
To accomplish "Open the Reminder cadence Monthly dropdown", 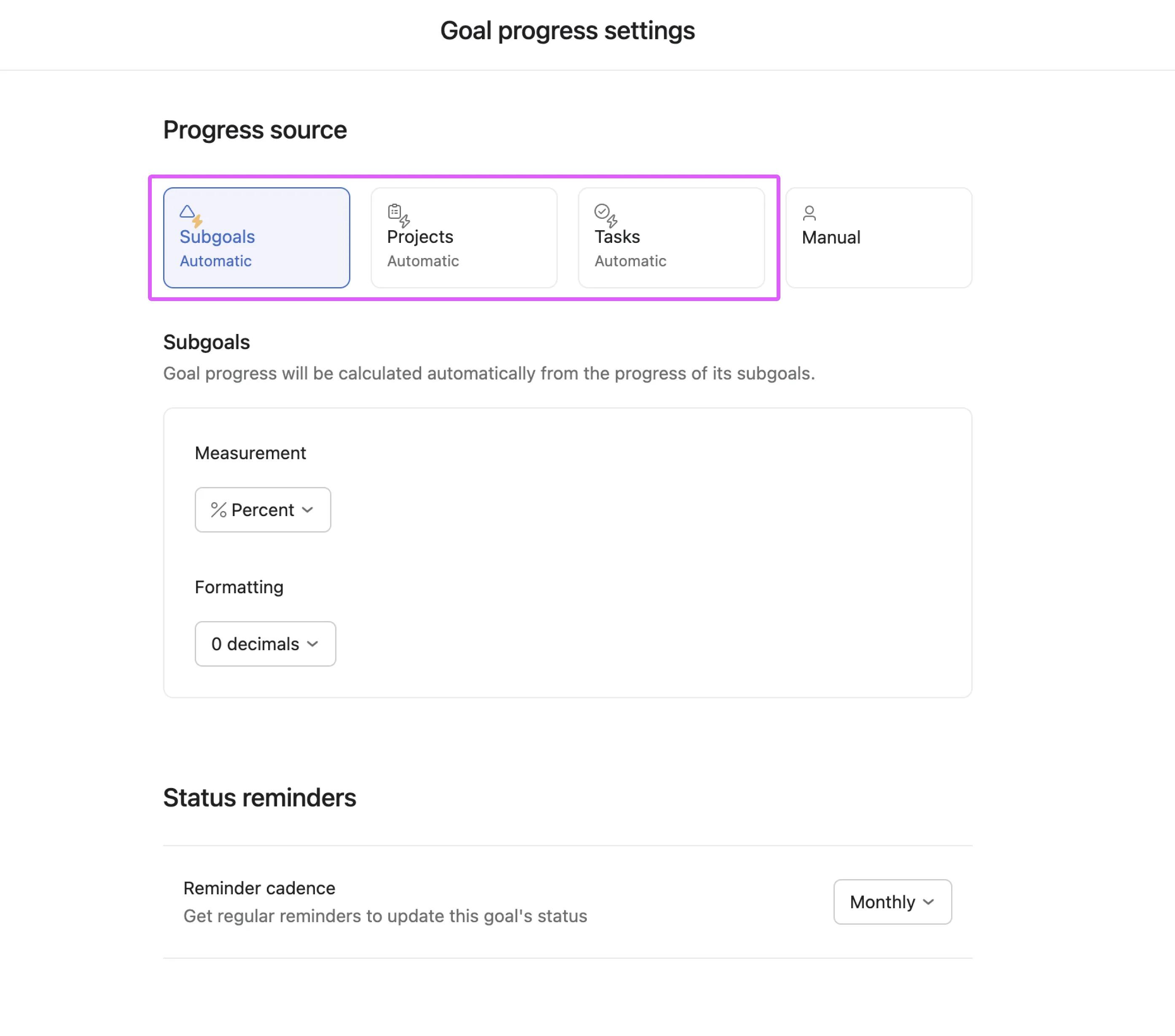I will 892,902.
